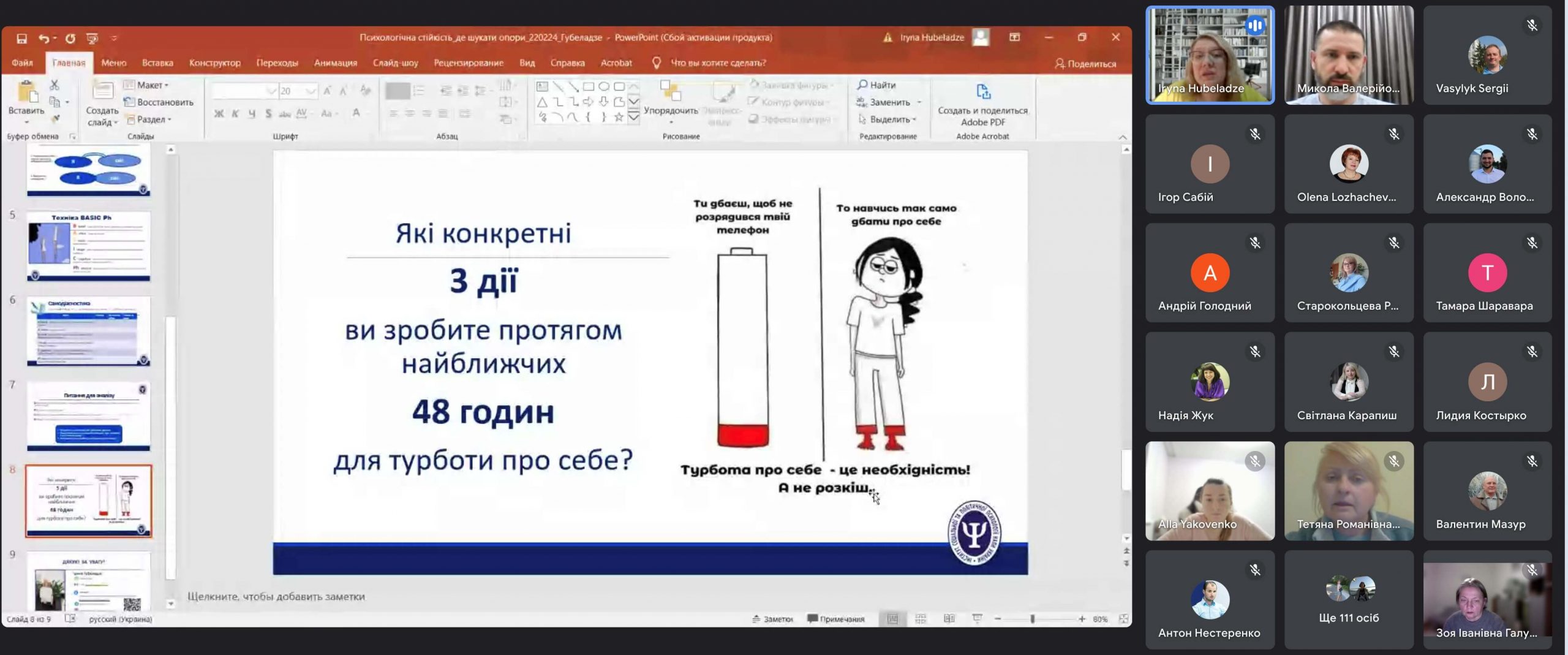This screenshot has width=1568, height=655.
Task: Open Slide Sorter view from status bar
Action: 921,619
